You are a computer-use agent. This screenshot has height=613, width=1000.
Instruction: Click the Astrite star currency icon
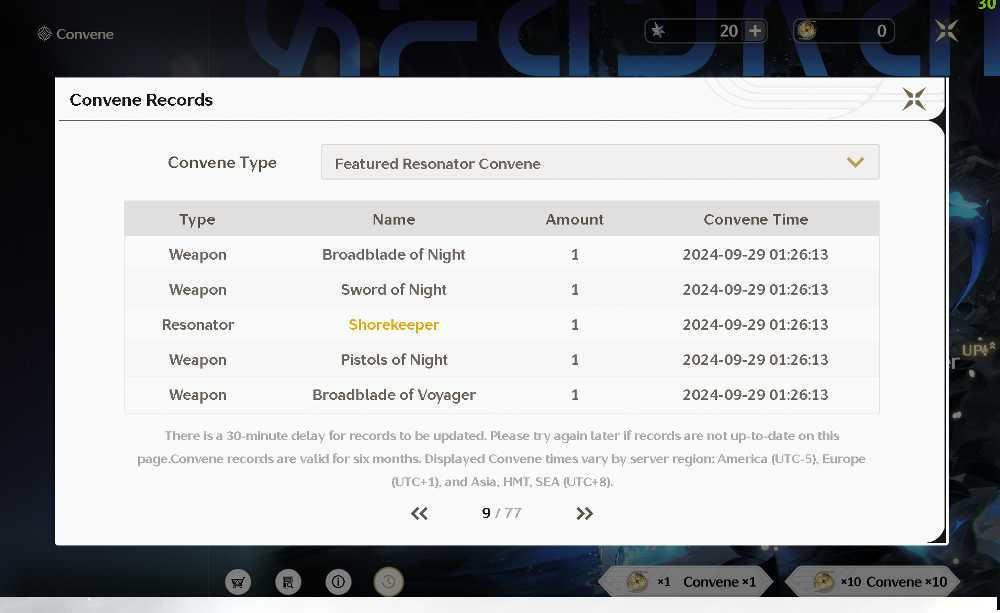pyautogui.click(x=658, y=31)
